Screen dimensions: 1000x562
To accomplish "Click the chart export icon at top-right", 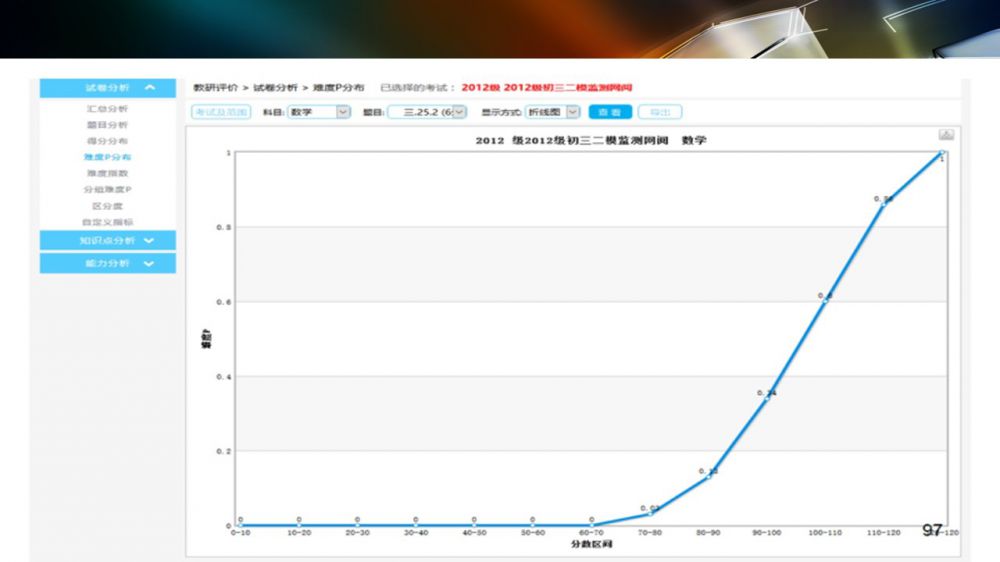I will [x=946, y=135].
